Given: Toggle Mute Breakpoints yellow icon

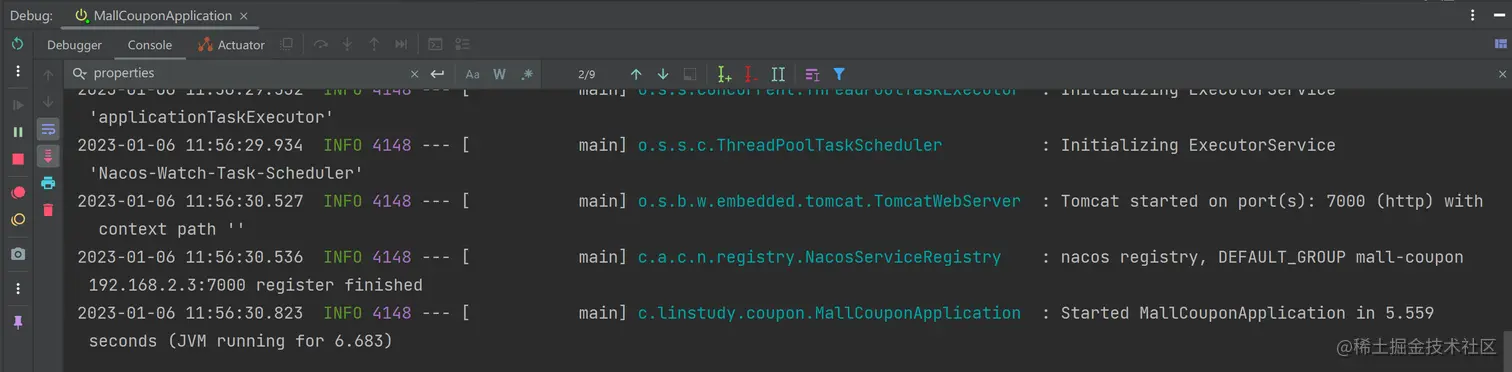Looking at the screenshot, I should [x=17, y=220].
